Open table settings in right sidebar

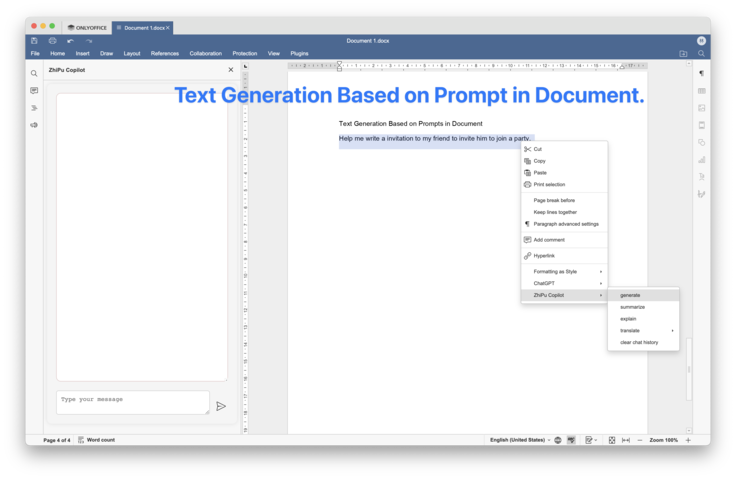pyautogui.click(x=701, y=91)
